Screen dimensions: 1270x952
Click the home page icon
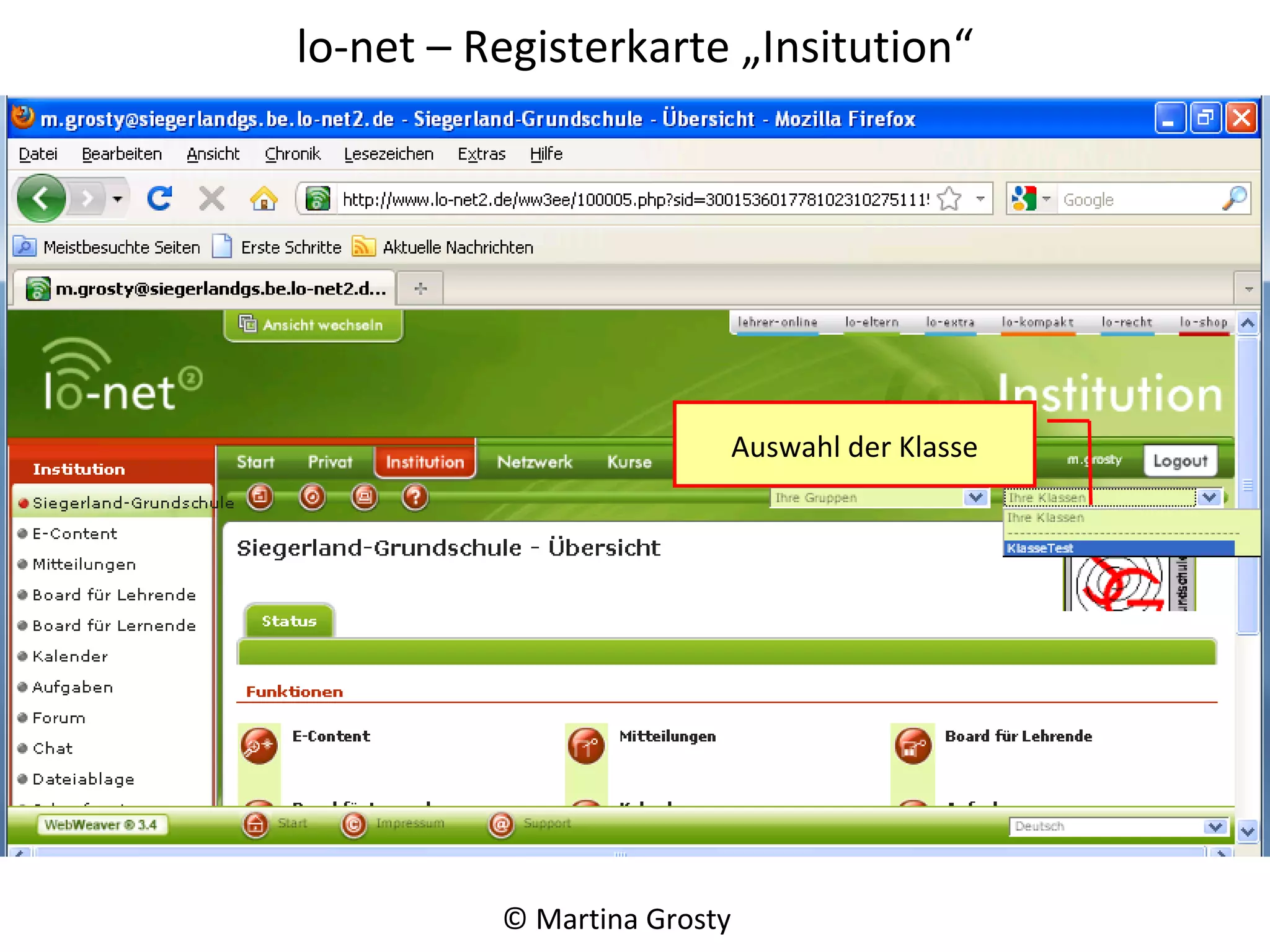coord(264,199)
